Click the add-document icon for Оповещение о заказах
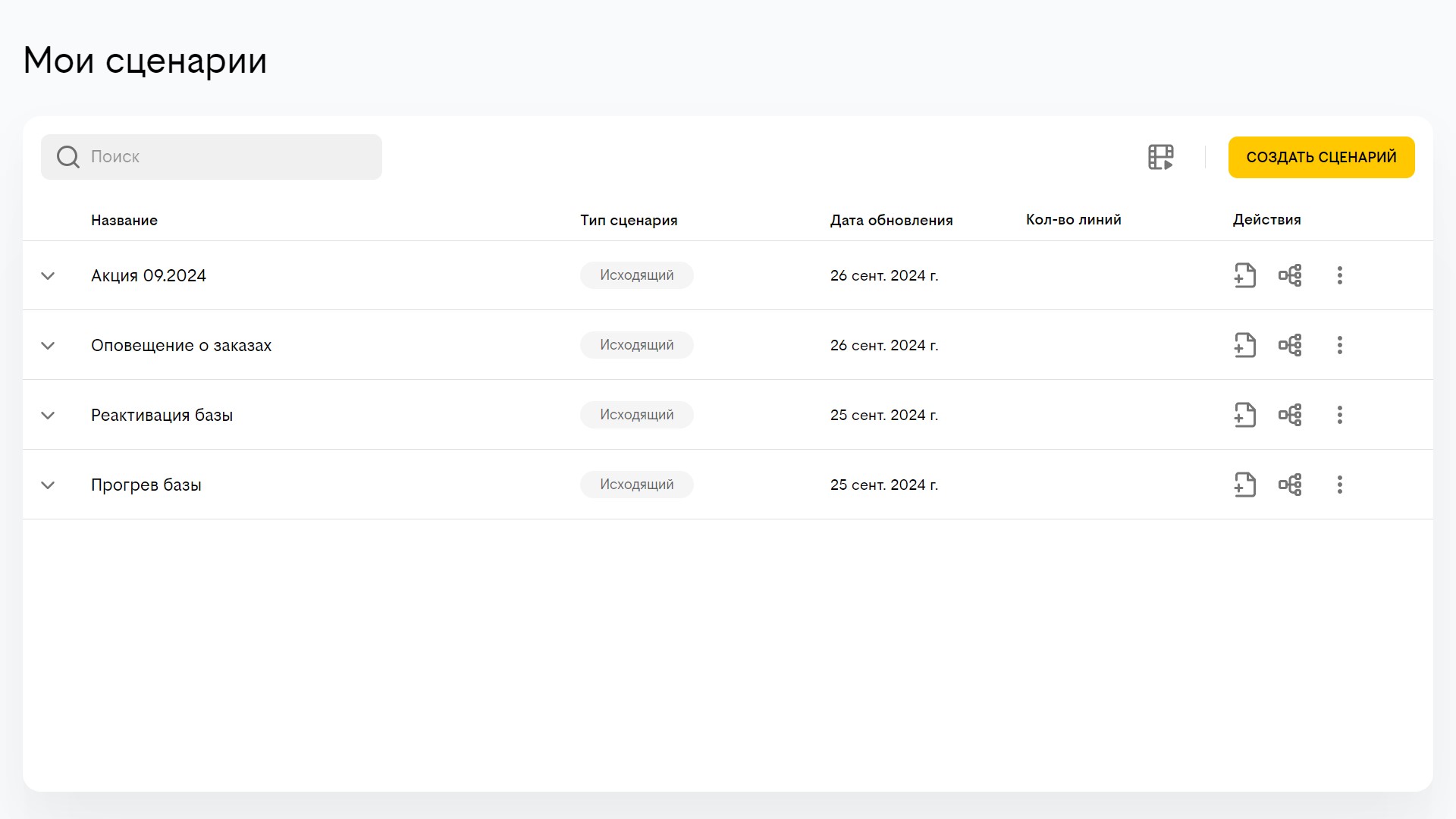The width and height of the screenshot is (1456, 819). [x=1244, y=345]
